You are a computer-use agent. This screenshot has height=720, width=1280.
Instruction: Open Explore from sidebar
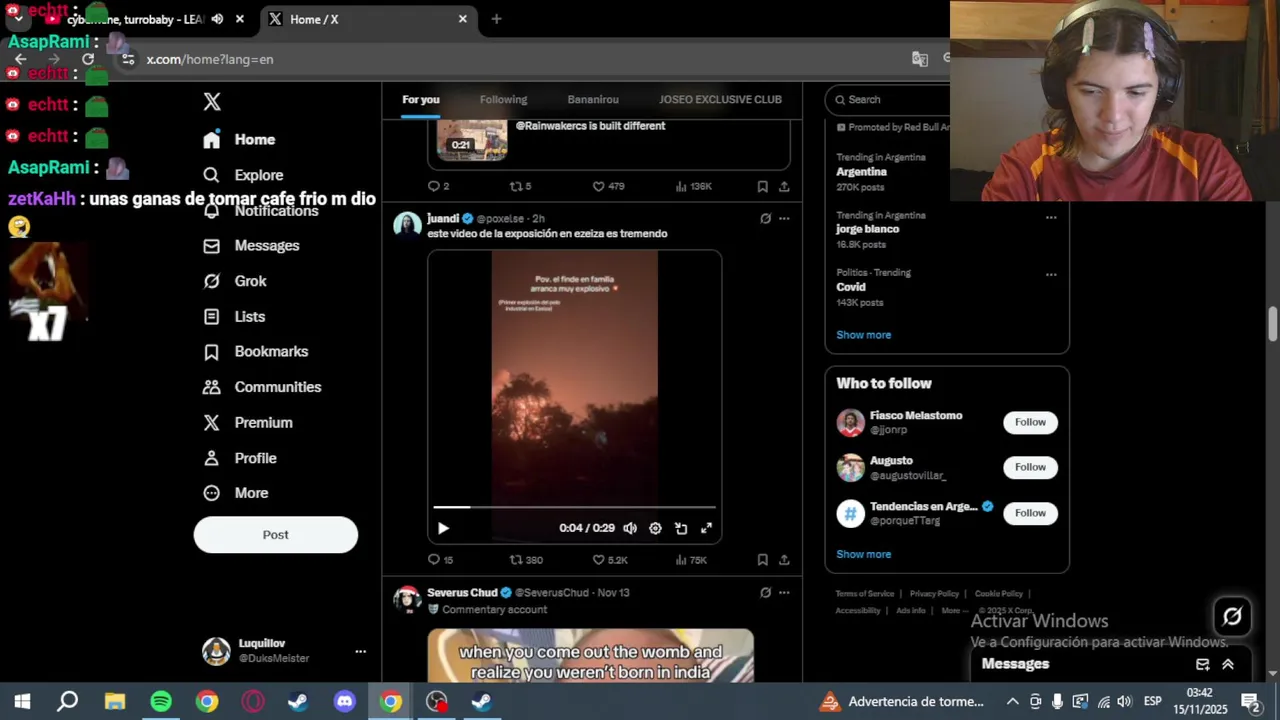tap(243, 175)
